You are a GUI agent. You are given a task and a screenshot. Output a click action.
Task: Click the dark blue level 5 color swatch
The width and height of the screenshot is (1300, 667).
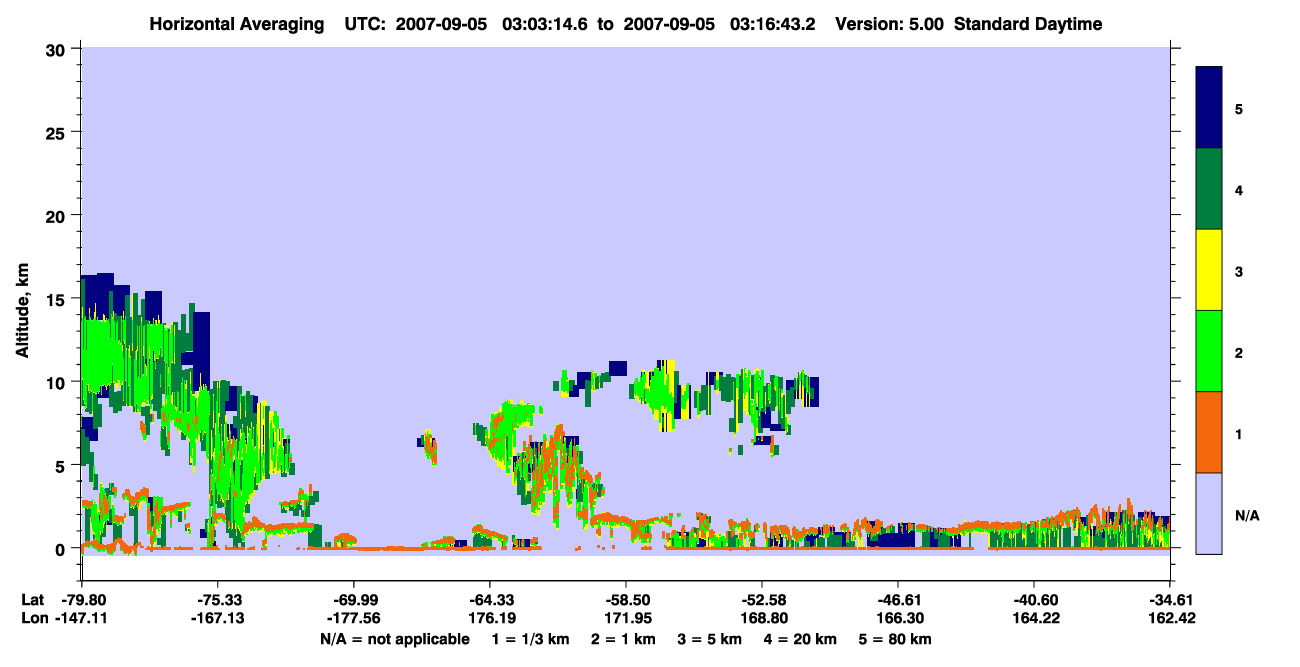(x=1209, y=108)
